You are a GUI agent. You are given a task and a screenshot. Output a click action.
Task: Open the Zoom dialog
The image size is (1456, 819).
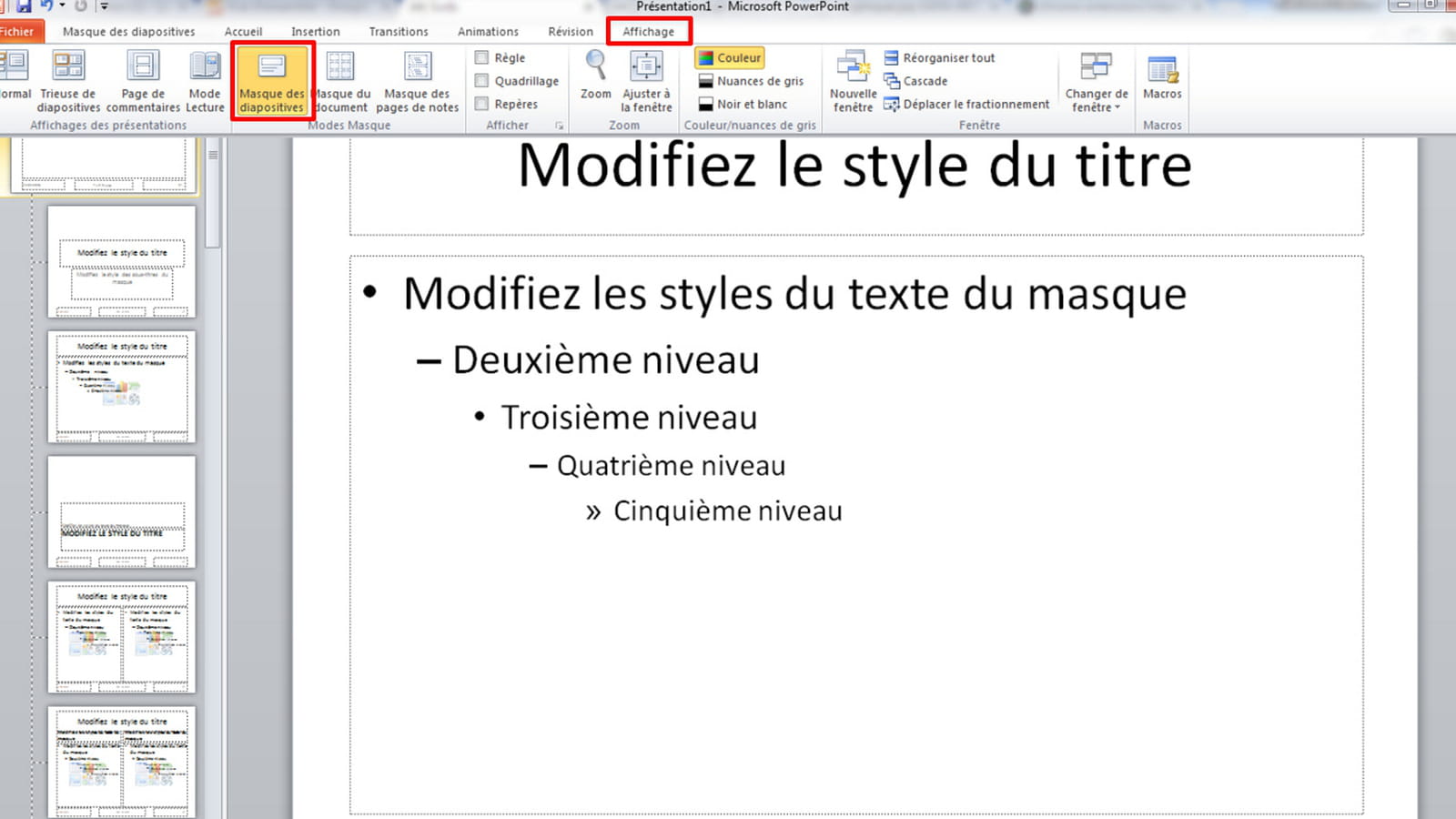tap(596, 75)
